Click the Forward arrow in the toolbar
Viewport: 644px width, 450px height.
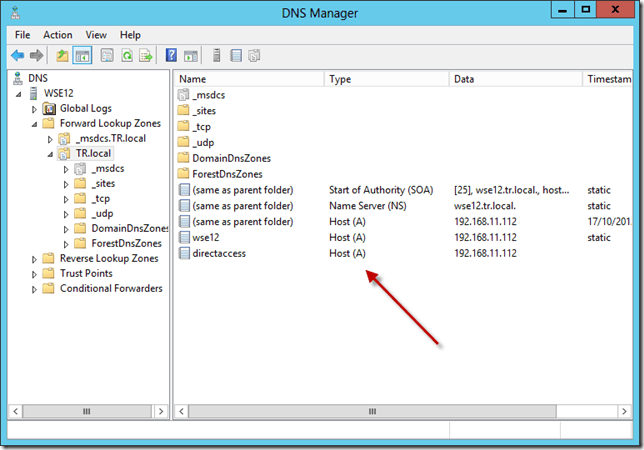36,55
